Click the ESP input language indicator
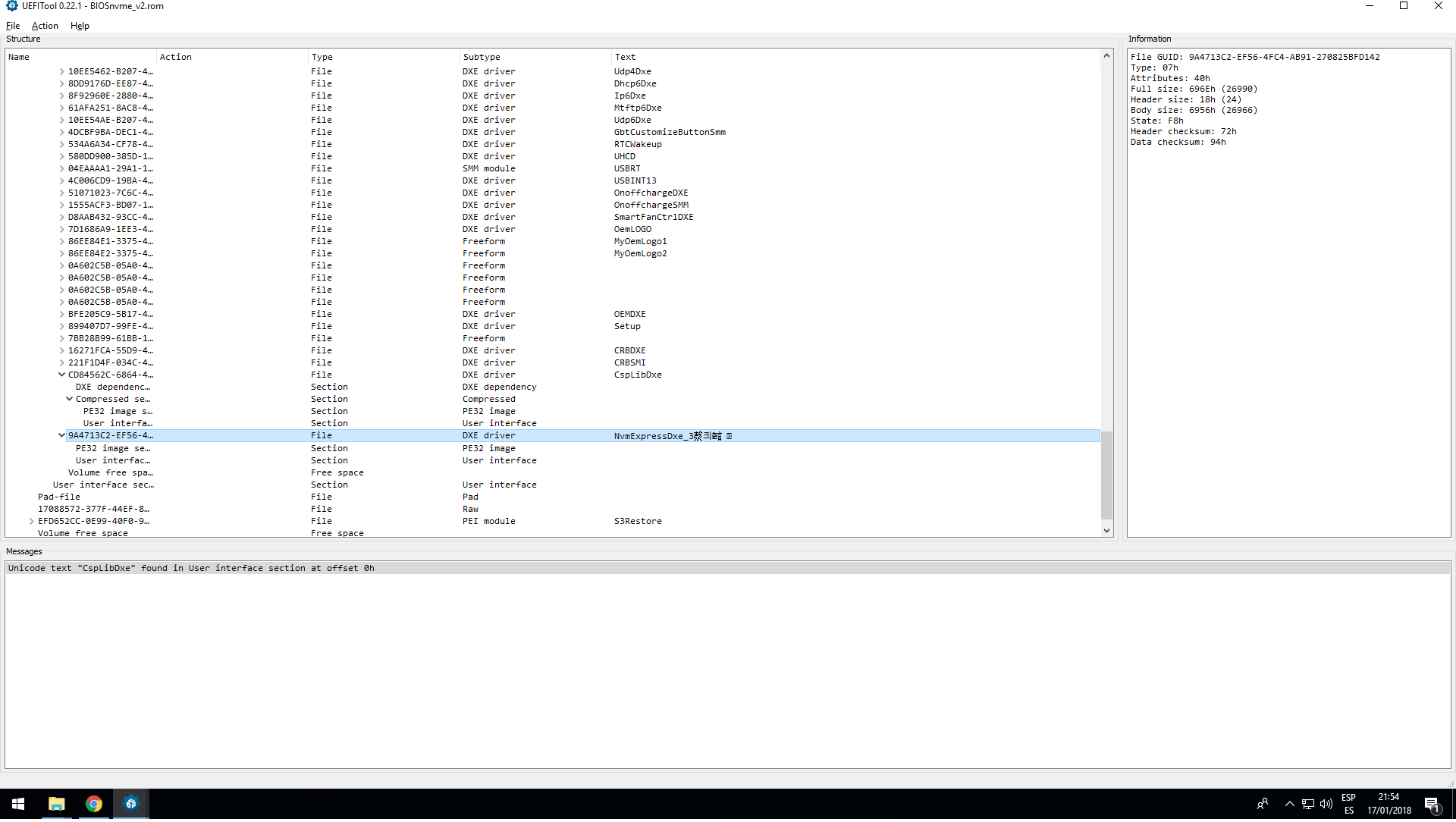1456x822 pixels. 1348,805
